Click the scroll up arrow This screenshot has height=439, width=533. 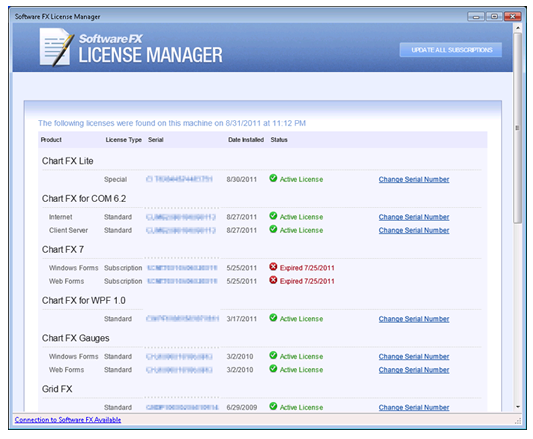click(x=518, y=28)
